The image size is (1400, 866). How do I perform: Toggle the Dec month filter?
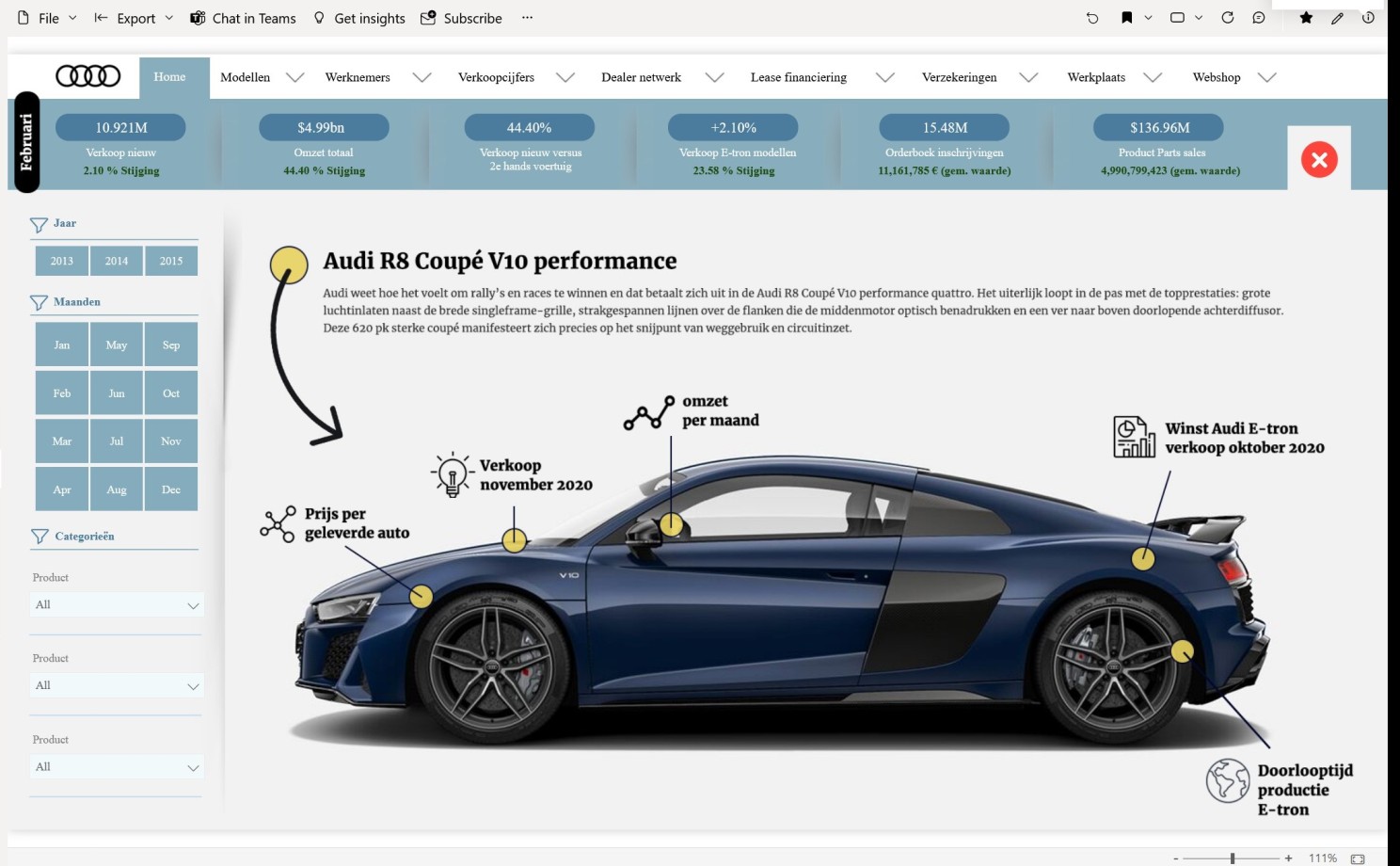tap(171, 489)
